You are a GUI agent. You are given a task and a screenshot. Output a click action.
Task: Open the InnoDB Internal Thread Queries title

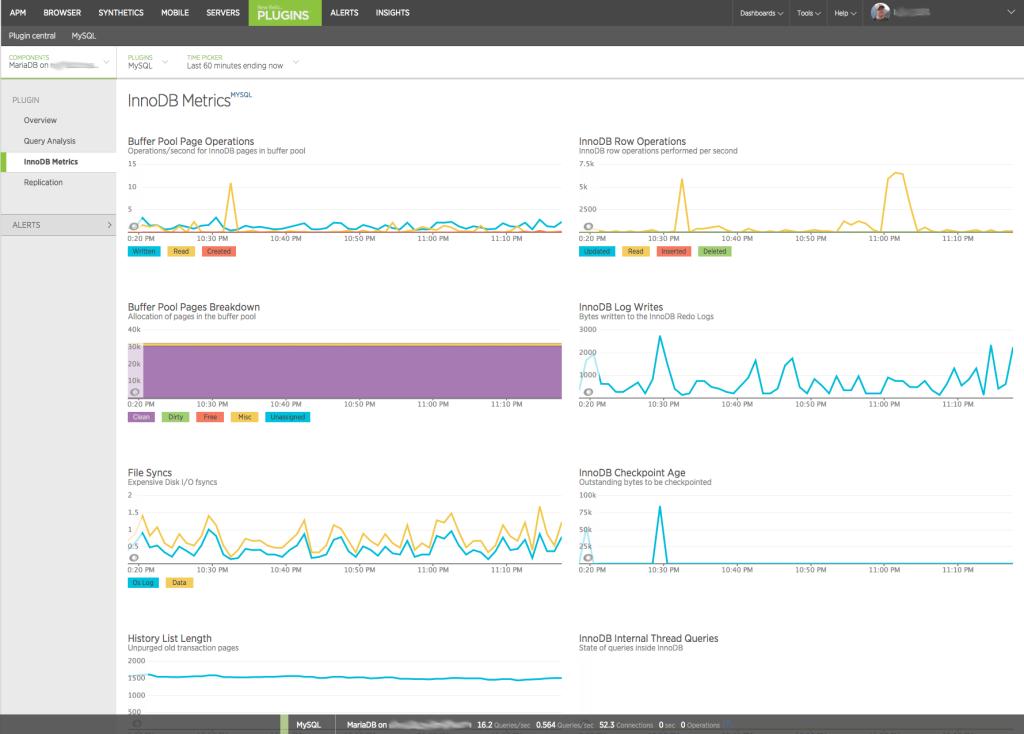(648, 639)
